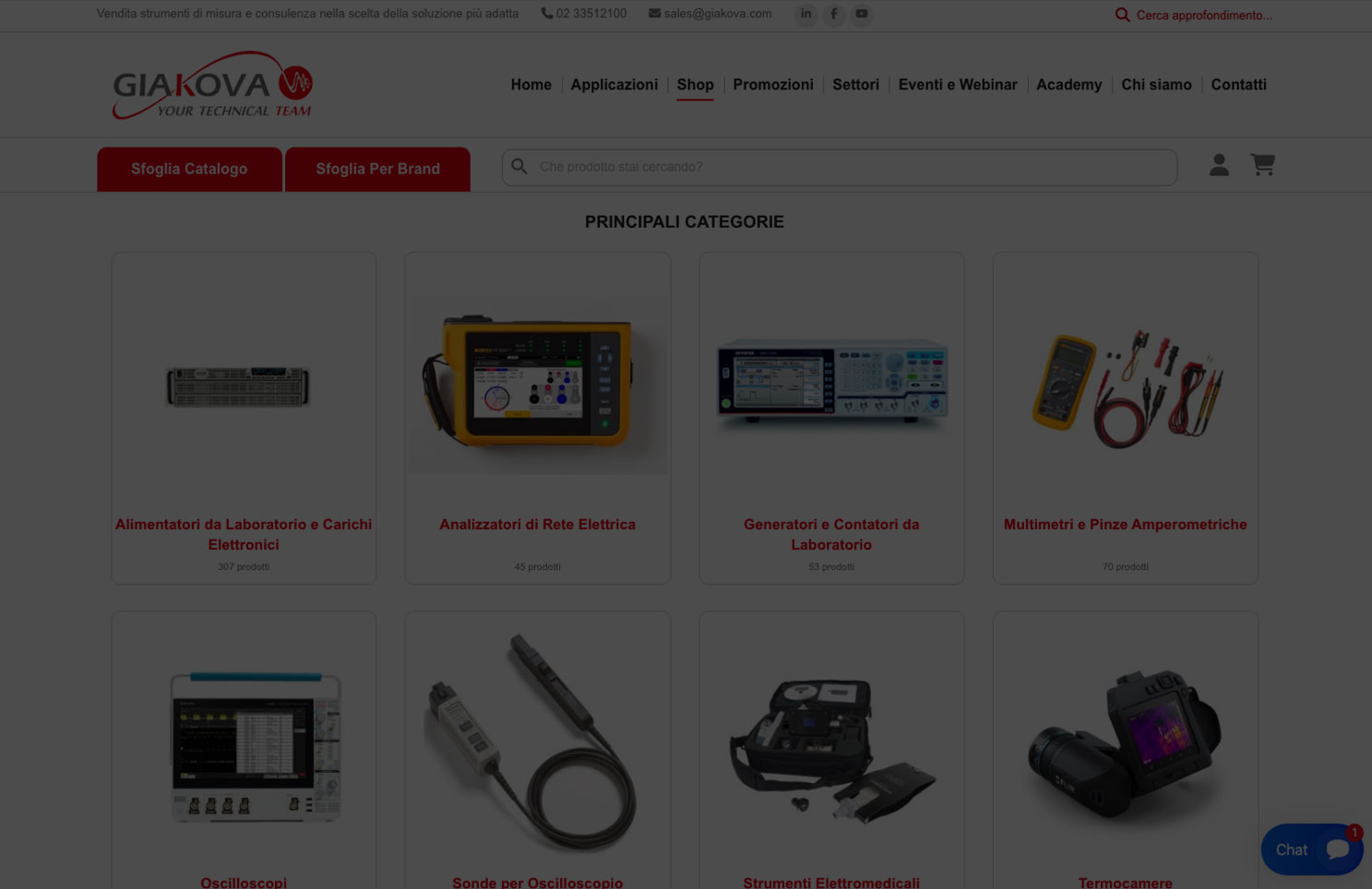Go to the Applicazioni menu
The height and width of the screenshot is (889, 1372).
click(x=614, y=85)
